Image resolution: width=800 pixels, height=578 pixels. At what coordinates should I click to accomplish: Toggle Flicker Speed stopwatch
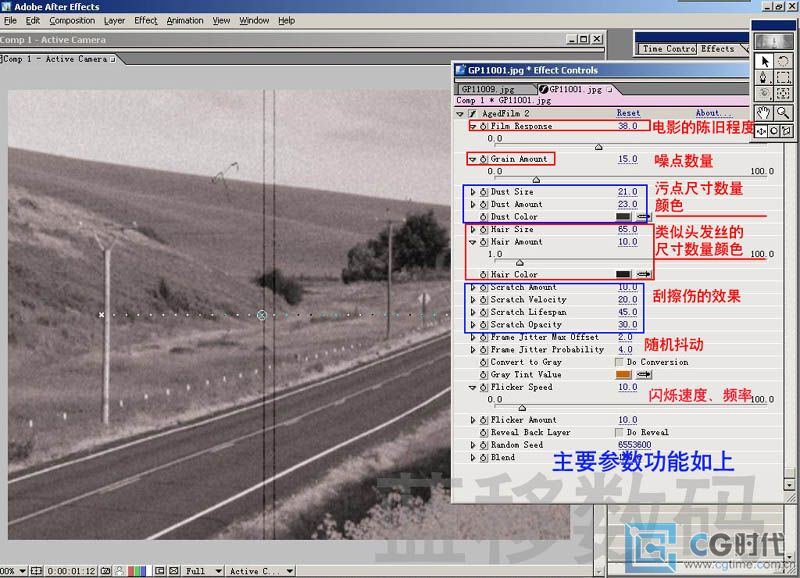coord(484,387)
